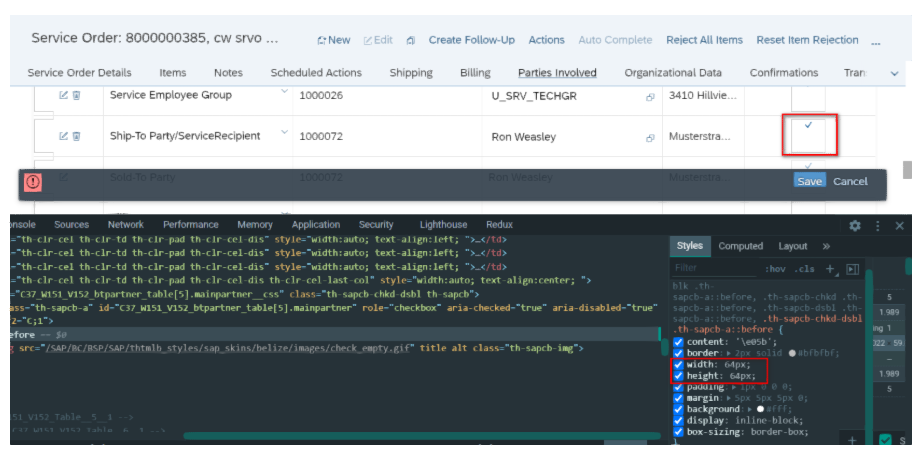Open DevTools settings gear

855,226
